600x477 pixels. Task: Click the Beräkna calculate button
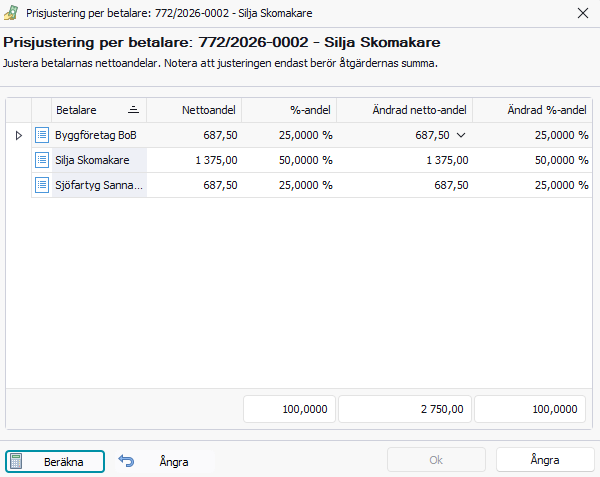click(x=55, y=461)
